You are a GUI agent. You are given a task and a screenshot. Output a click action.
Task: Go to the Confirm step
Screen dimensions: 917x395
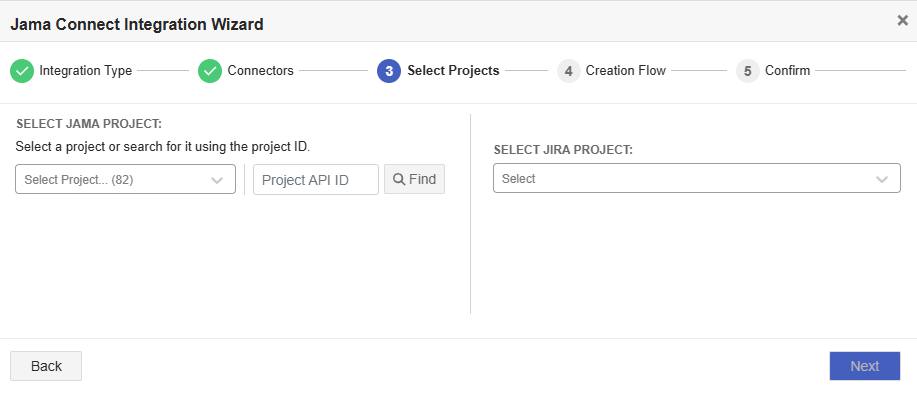tap(788, 71)
